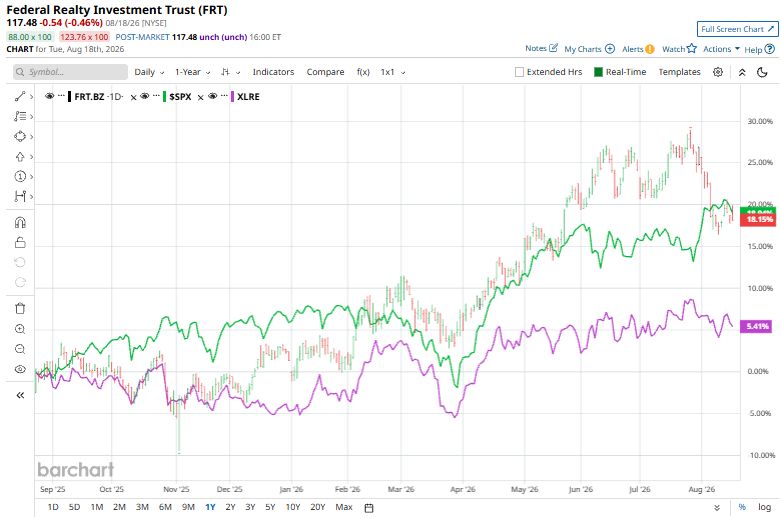
Task: Click the XLRE purple color swatch
Action: pyautogui.click(x=232, y=97)
